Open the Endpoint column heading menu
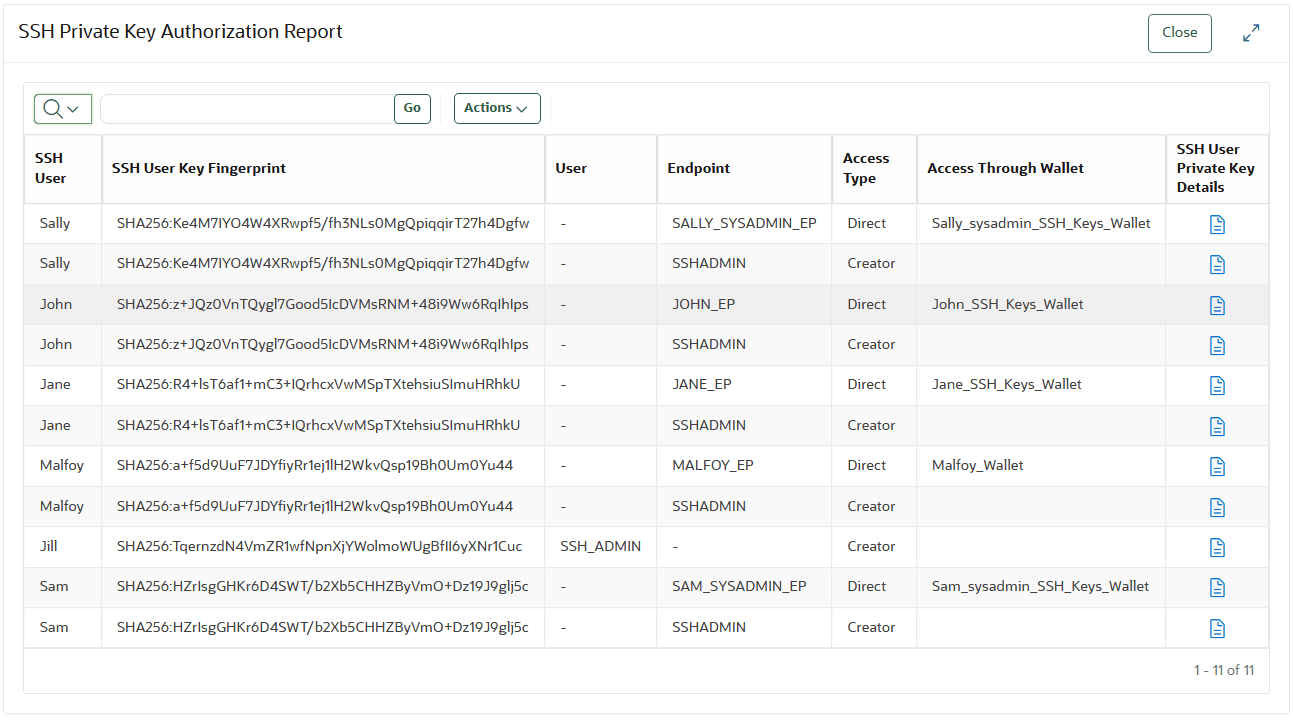Viewport: 1294px width, 720px height. click(697, 168)
